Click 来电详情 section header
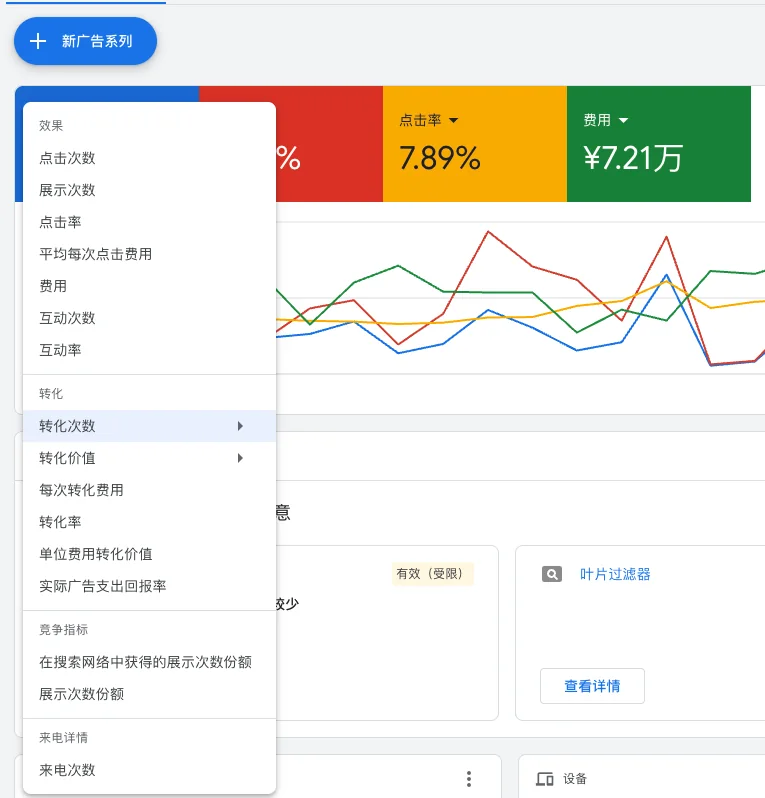Screen dimensions: 765x798 [64, 737]
